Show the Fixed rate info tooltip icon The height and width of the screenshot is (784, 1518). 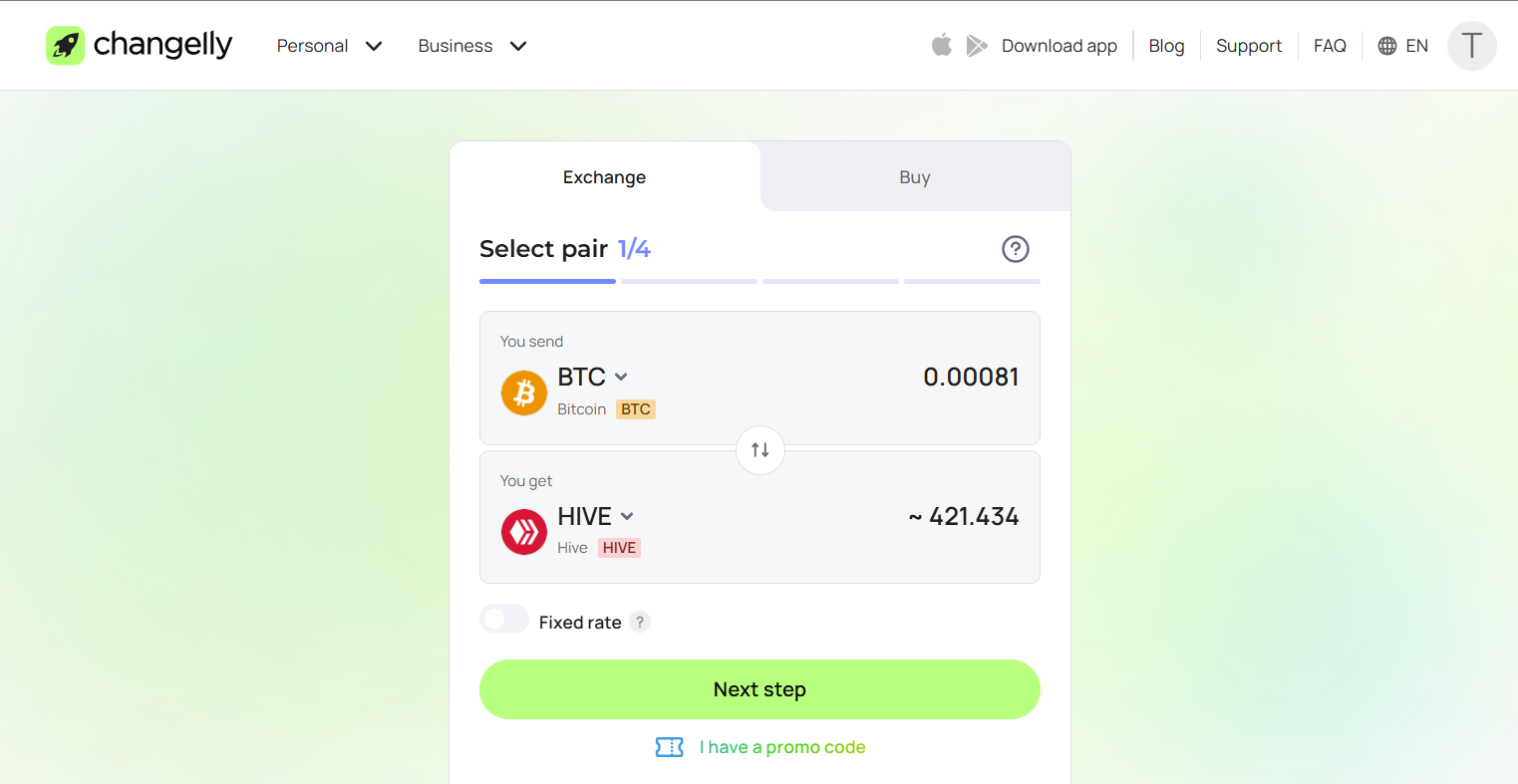640,622
